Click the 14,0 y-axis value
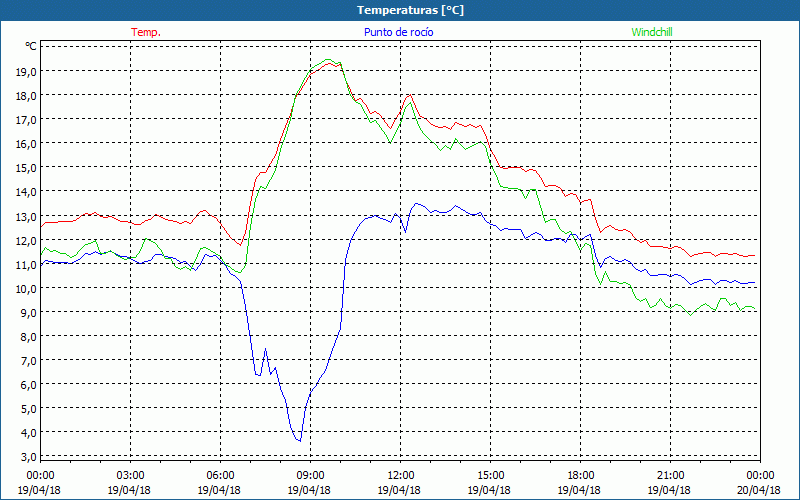The height and width of the screenshot is (500, 800). click(x=27, y=192)
